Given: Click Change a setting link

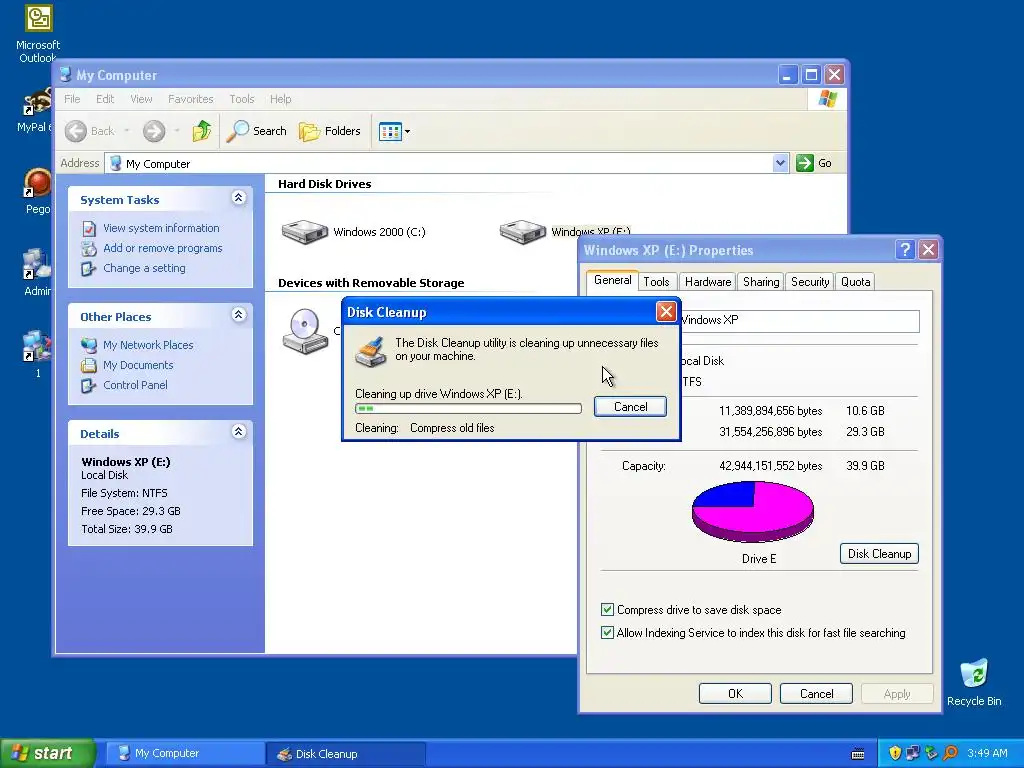Looking at the screenshot, I should (144, 268).
